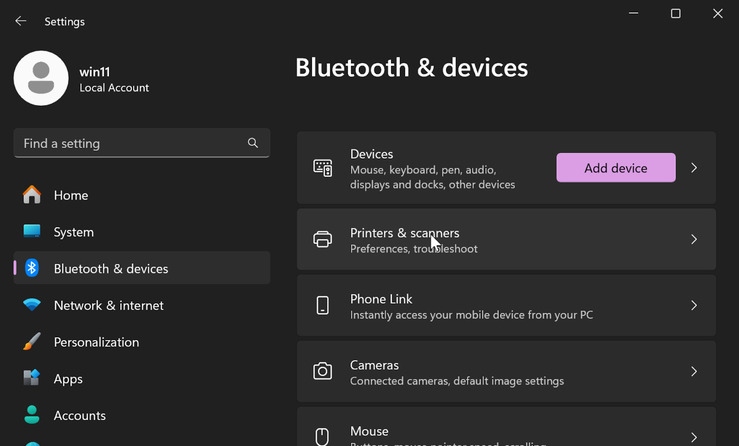Open System settings category
Screen dimensions: 739x446
141,232
